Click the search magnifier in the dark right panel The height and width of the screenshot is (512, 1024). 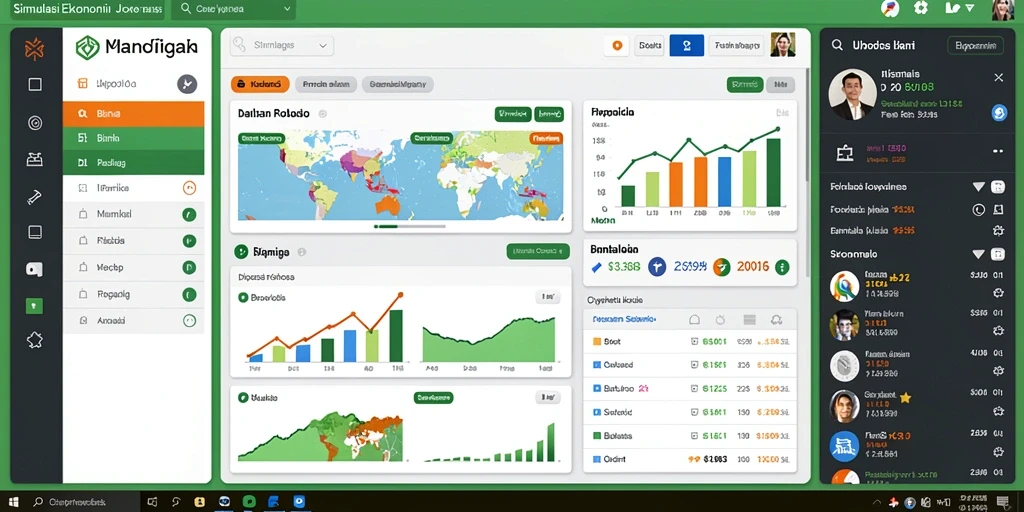[x=837, y=45]
